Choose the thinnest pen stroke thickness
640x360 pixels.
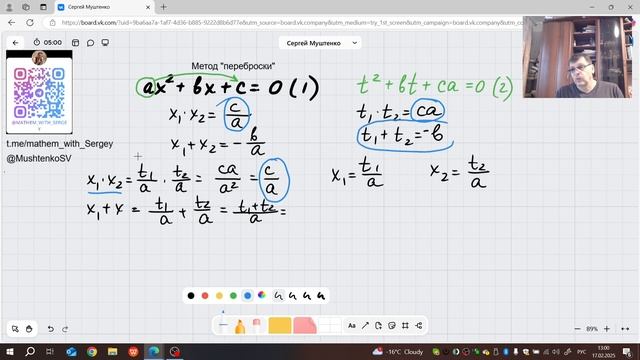pyautogui.click(x=278, y=296)
